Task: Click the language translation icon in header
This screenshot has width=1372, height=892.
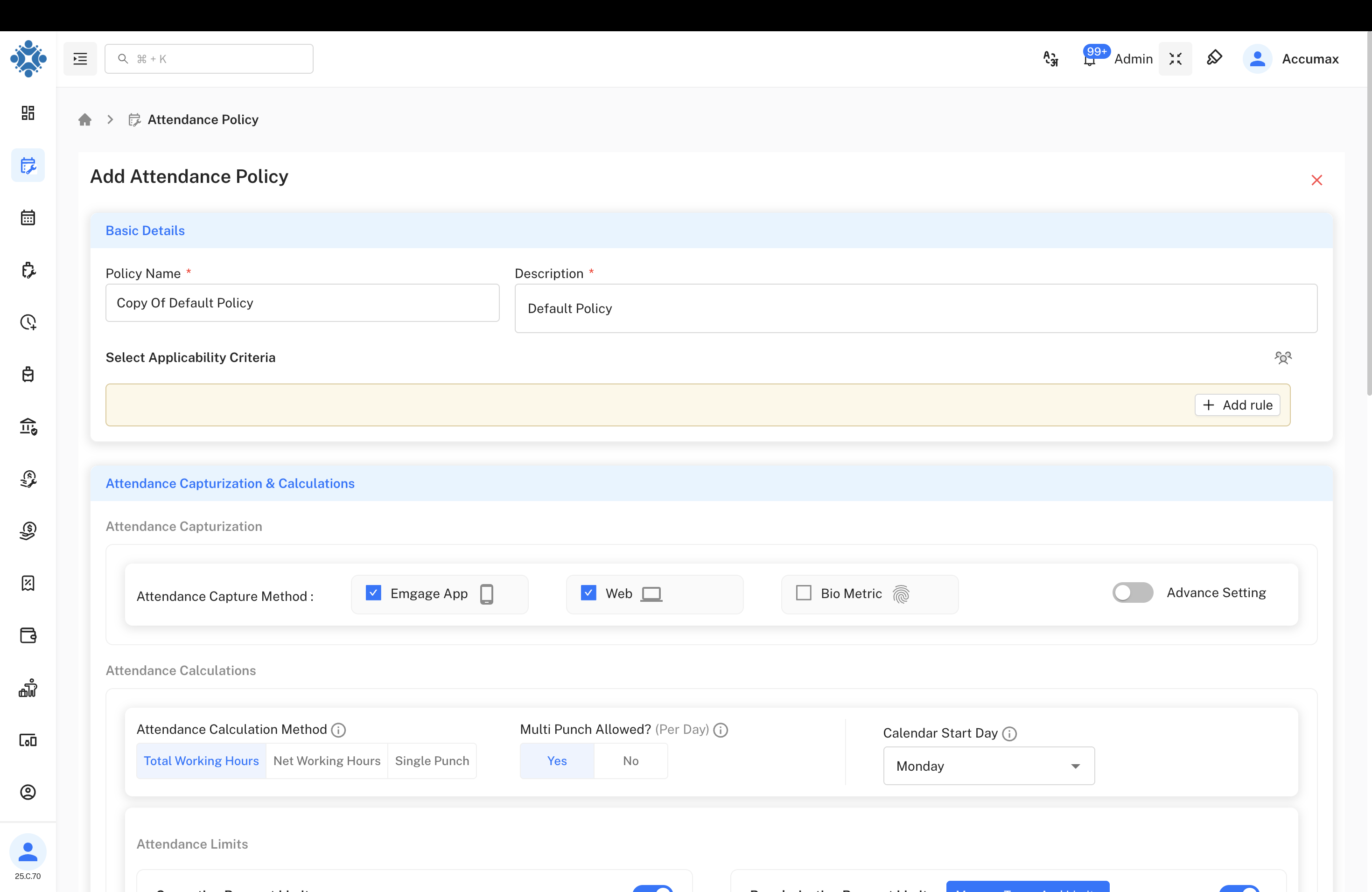Action: coord(1050,58)
